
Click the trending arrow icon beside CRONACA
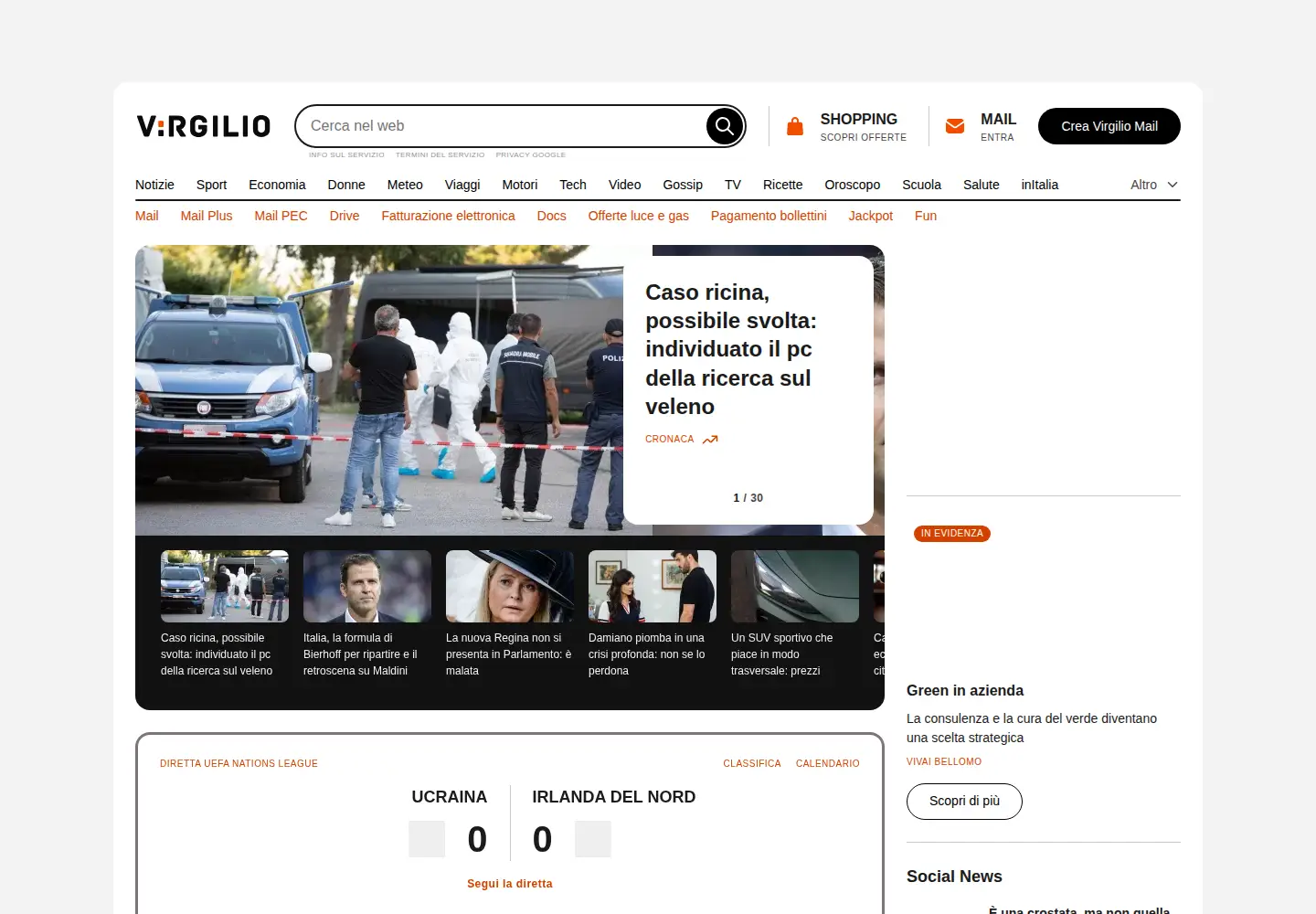[x=710, y=440]
